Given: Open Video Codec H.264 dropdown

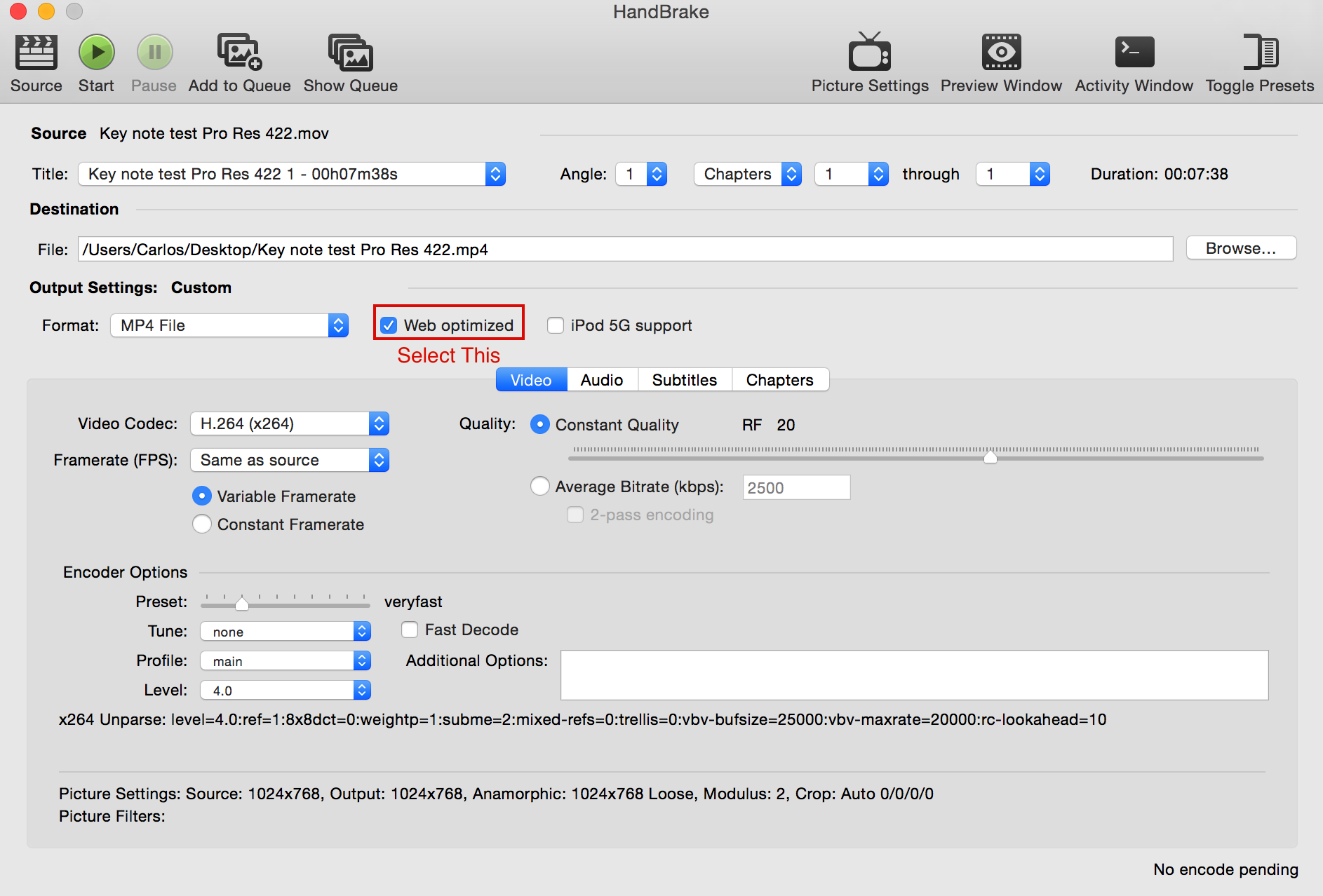Looking at the screenshot, I should (x=290, y=423).
